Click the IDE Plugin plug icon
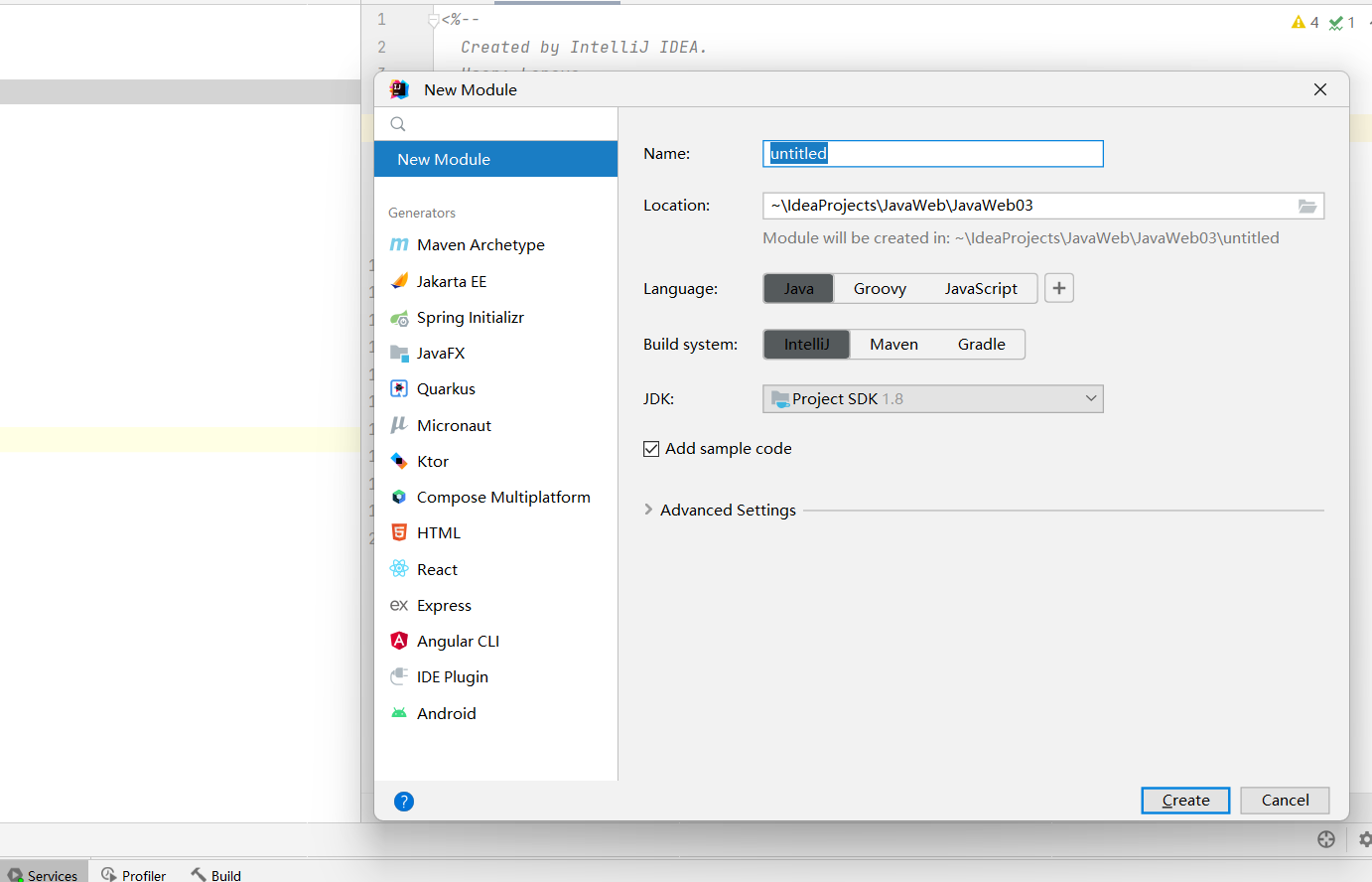Viewport: 1372px width, 882px height. coord(399,676)
